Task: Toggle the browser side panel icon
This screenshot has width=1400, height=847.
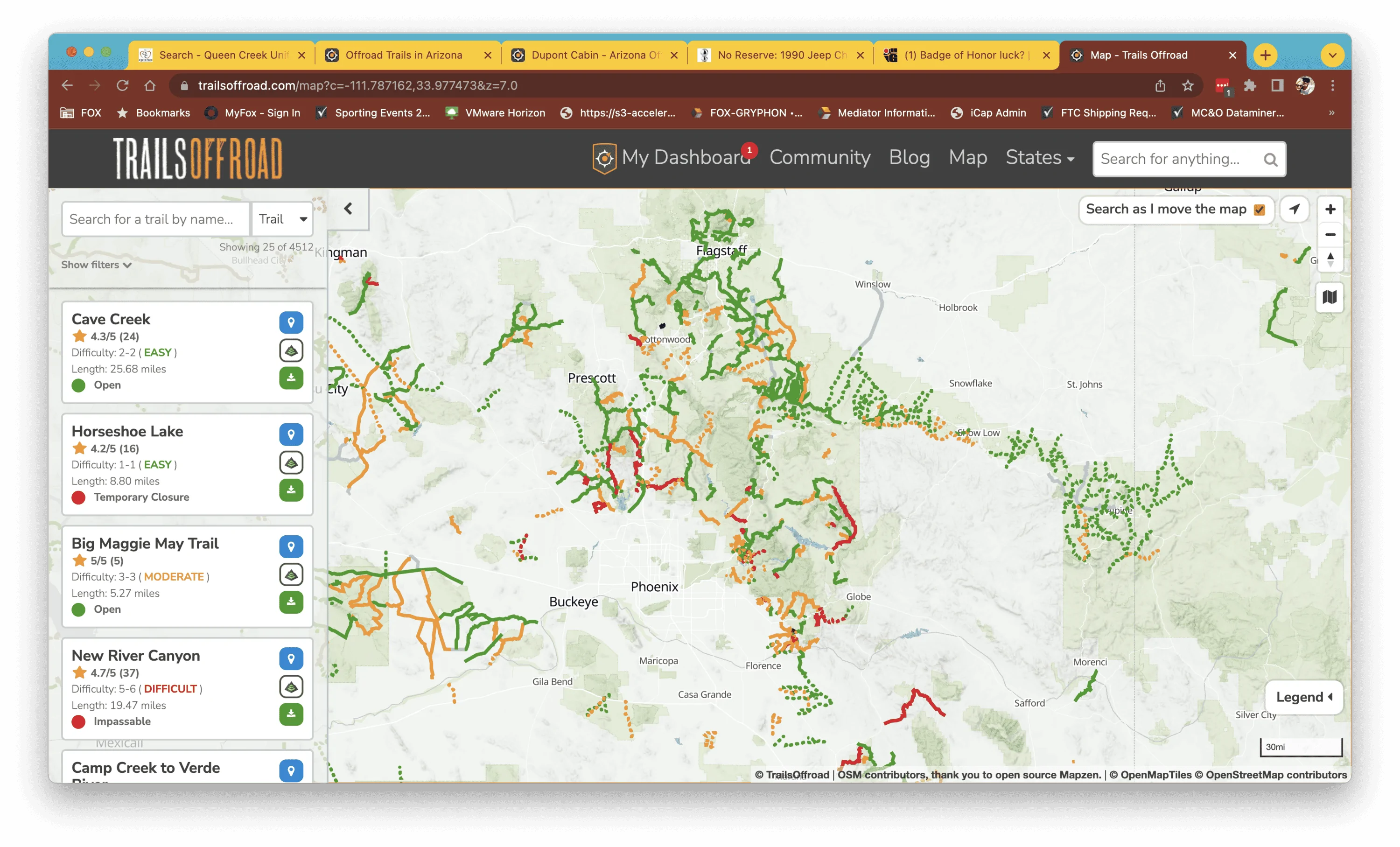Action: click(1277, 85)
